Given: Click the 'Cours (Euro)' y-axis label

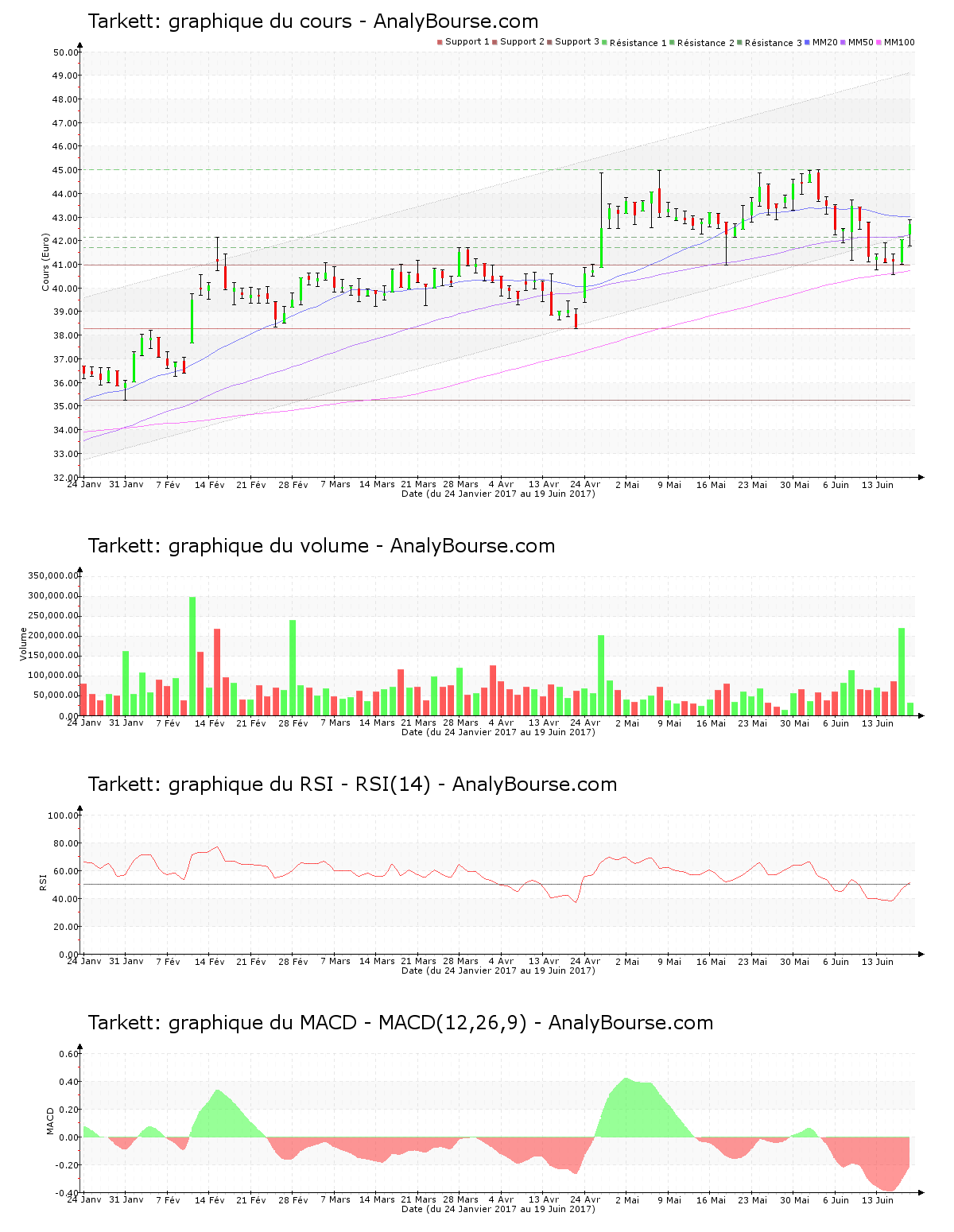Looking at the screenshot, I should 46,262.
